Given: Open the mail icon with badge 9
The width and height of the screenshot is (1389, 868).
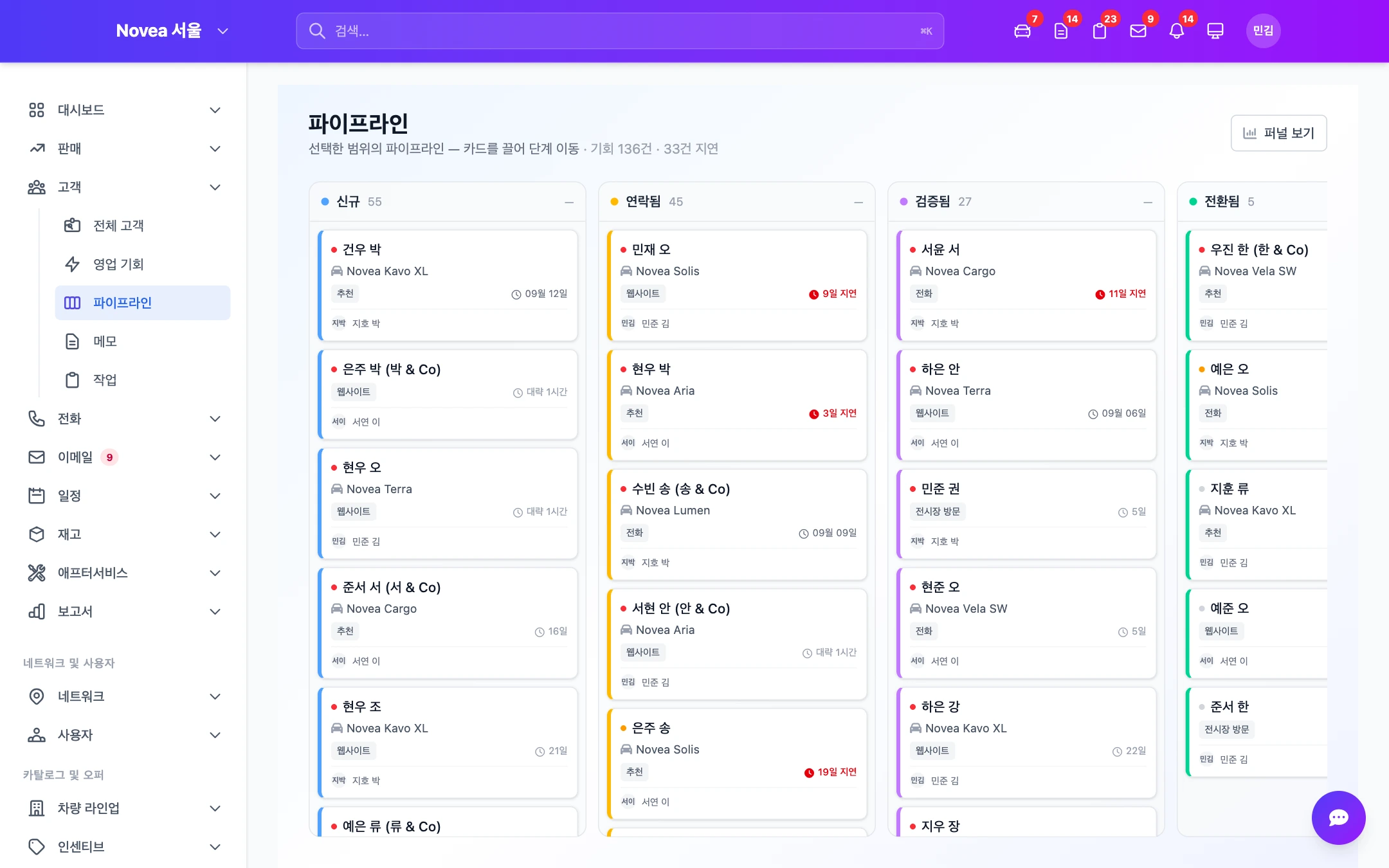Looking at the screenshot, I should coord(1138,31).
